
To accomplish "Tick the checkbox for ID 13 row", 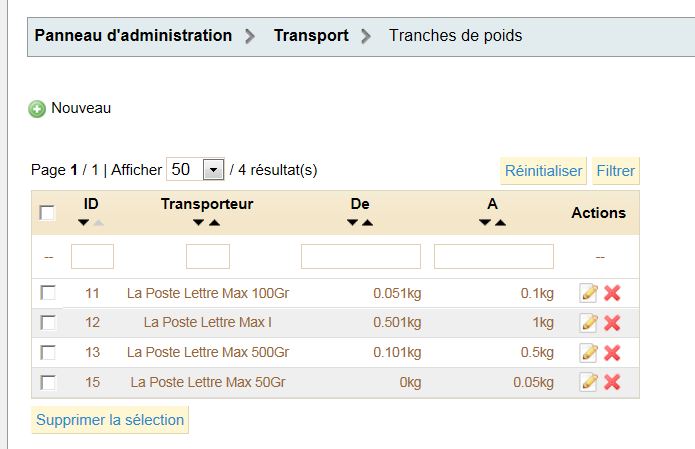I will 48,352.
